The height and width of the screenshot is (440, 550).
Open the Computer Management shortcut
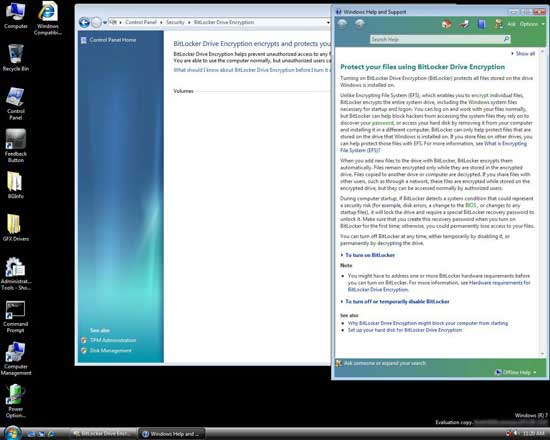pos(15,359)
